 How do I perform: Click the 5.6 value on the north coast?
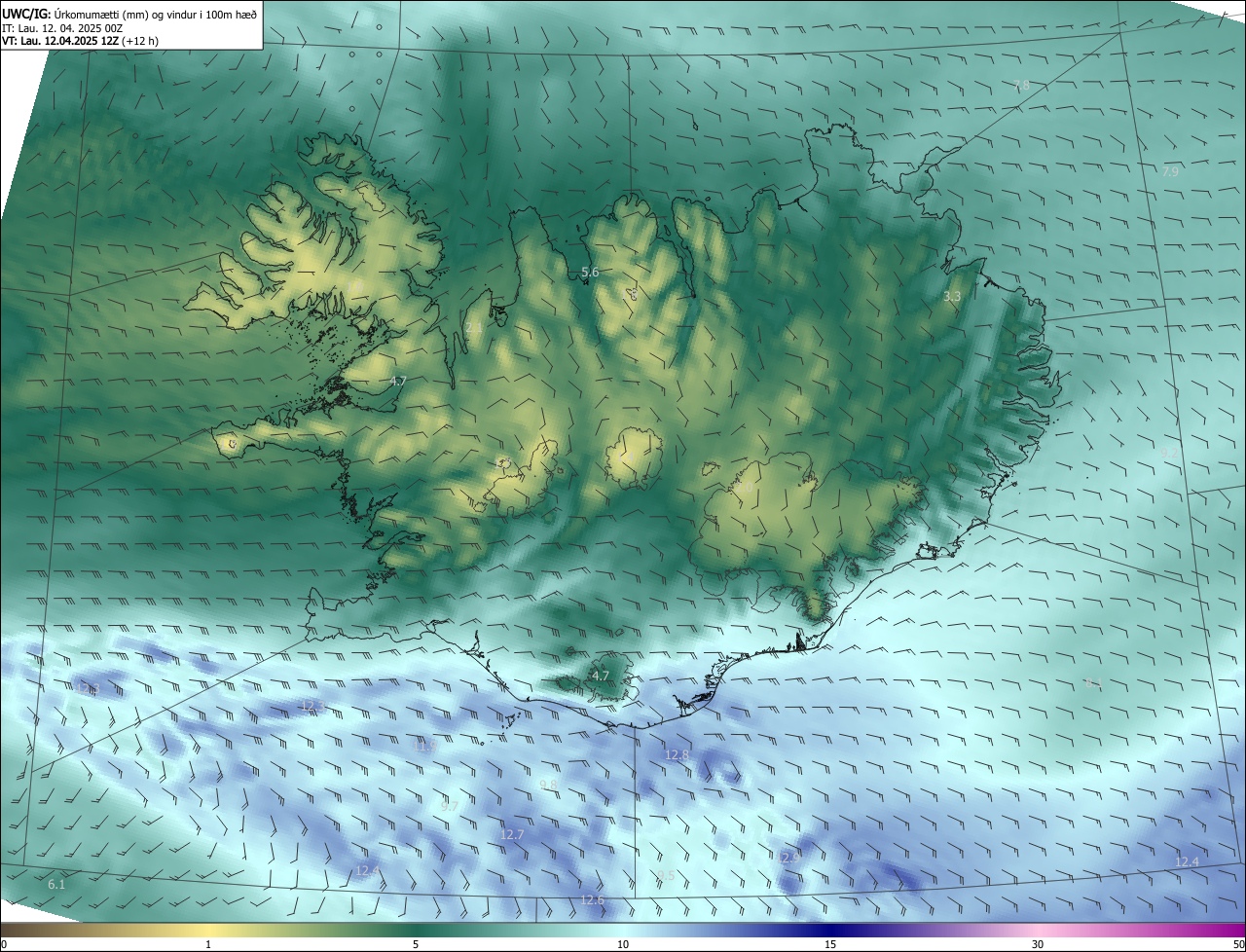pos(590,273)
